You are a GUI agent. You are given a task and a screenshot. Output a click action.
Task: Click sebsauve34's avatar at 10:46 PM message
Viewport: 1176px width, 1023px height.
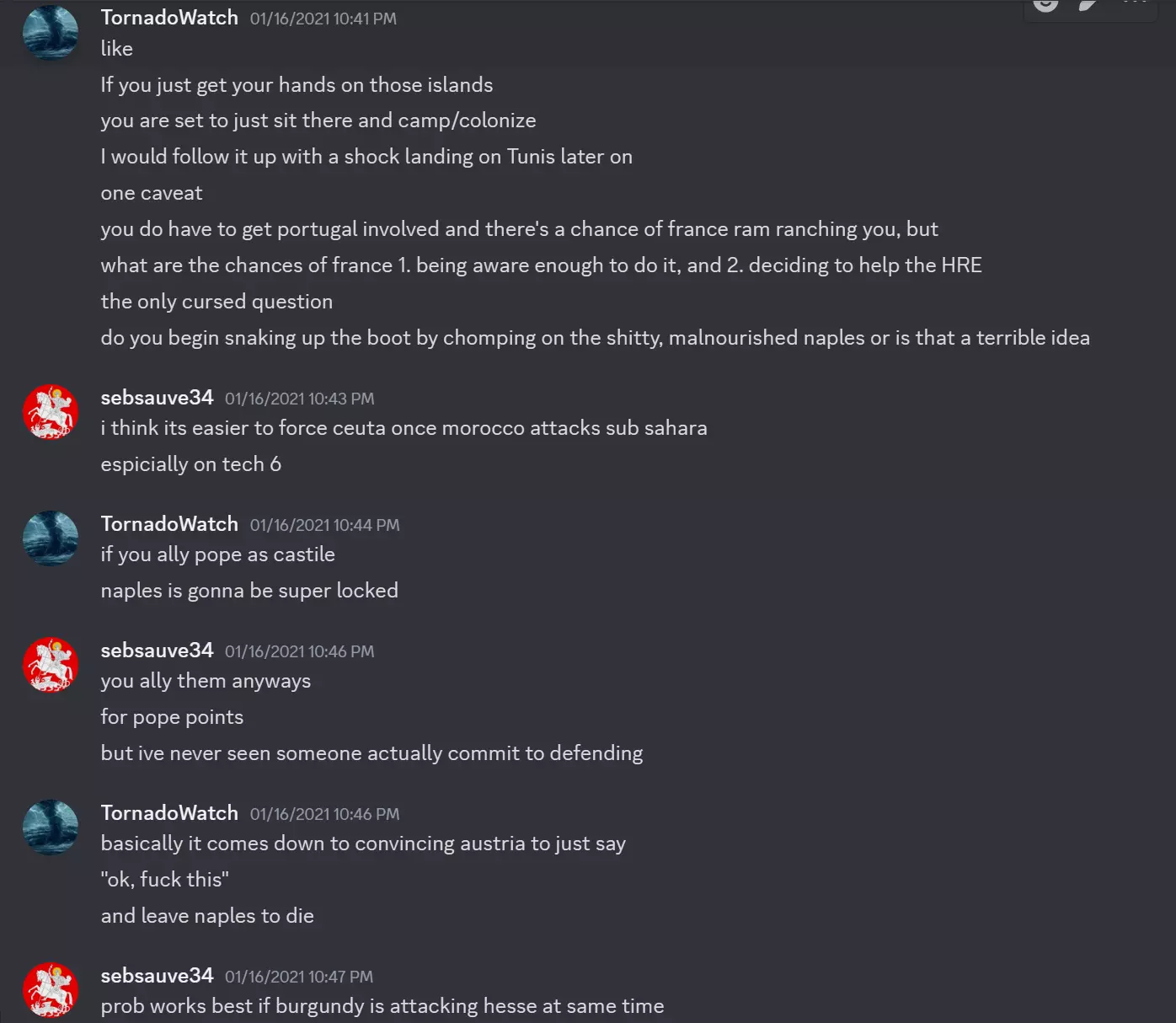tap(51, 665)
